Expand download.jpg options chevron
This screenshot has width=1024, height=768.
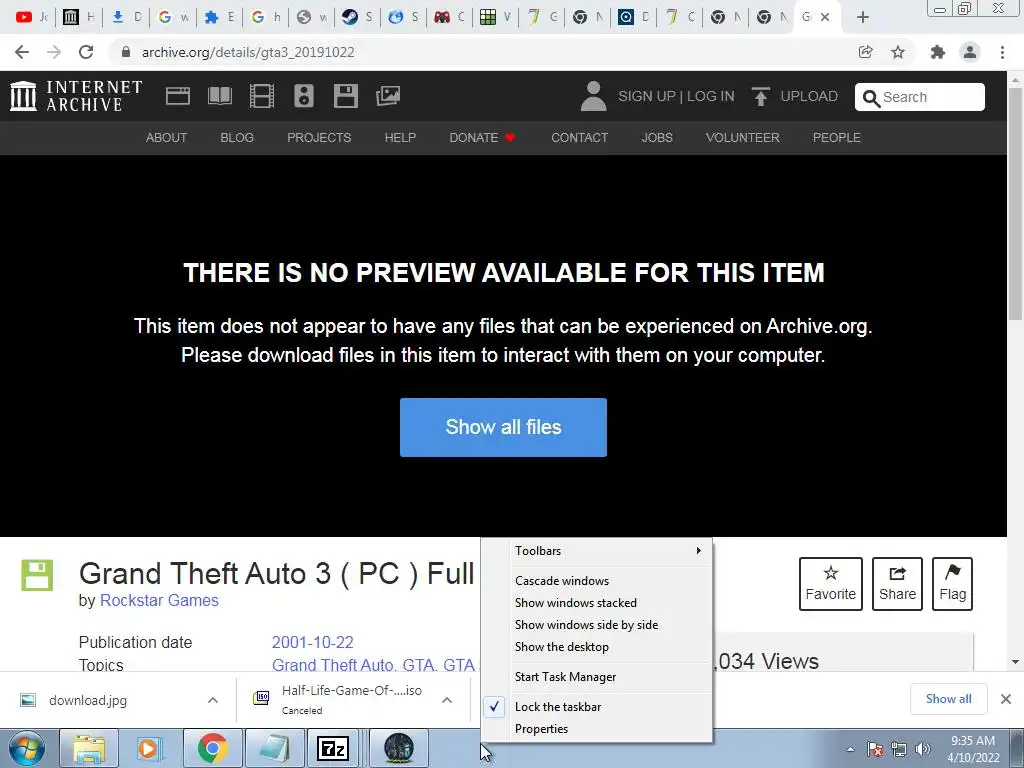[x=213, y=700]
